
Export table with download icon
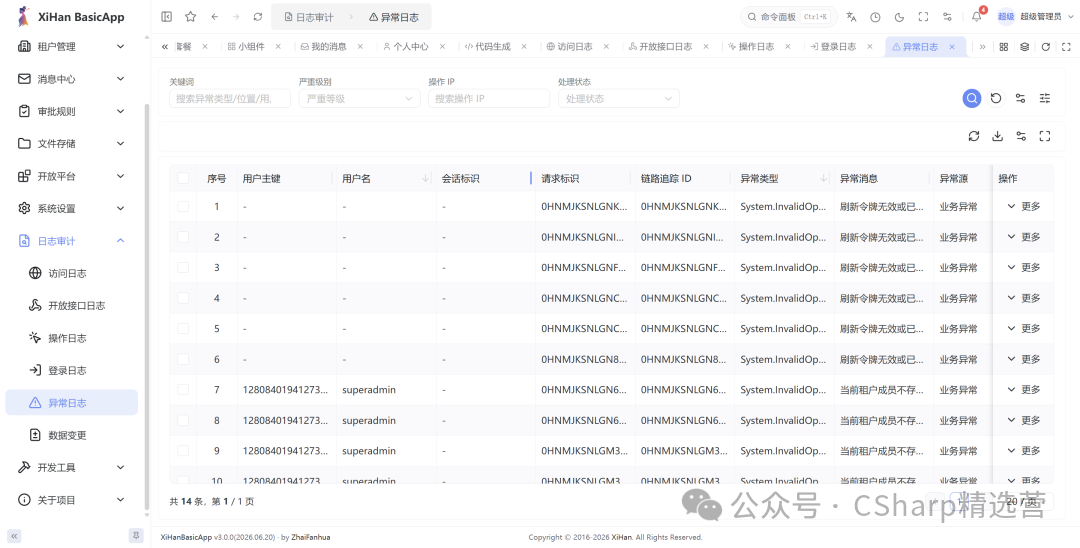click(x=997, y=136)
